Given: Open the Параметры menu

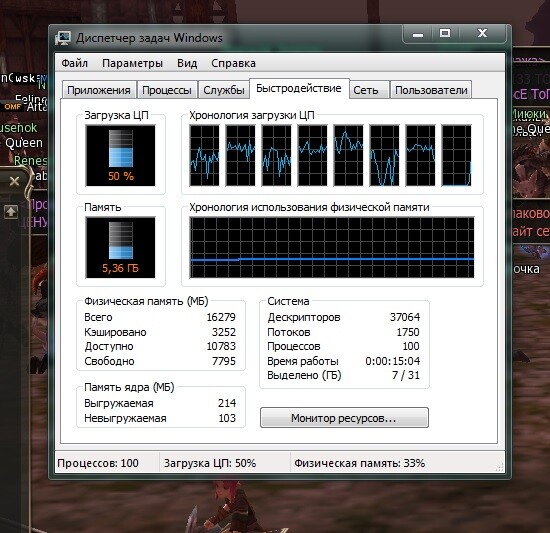Looking at the screenshot, I should coord(132,63).
